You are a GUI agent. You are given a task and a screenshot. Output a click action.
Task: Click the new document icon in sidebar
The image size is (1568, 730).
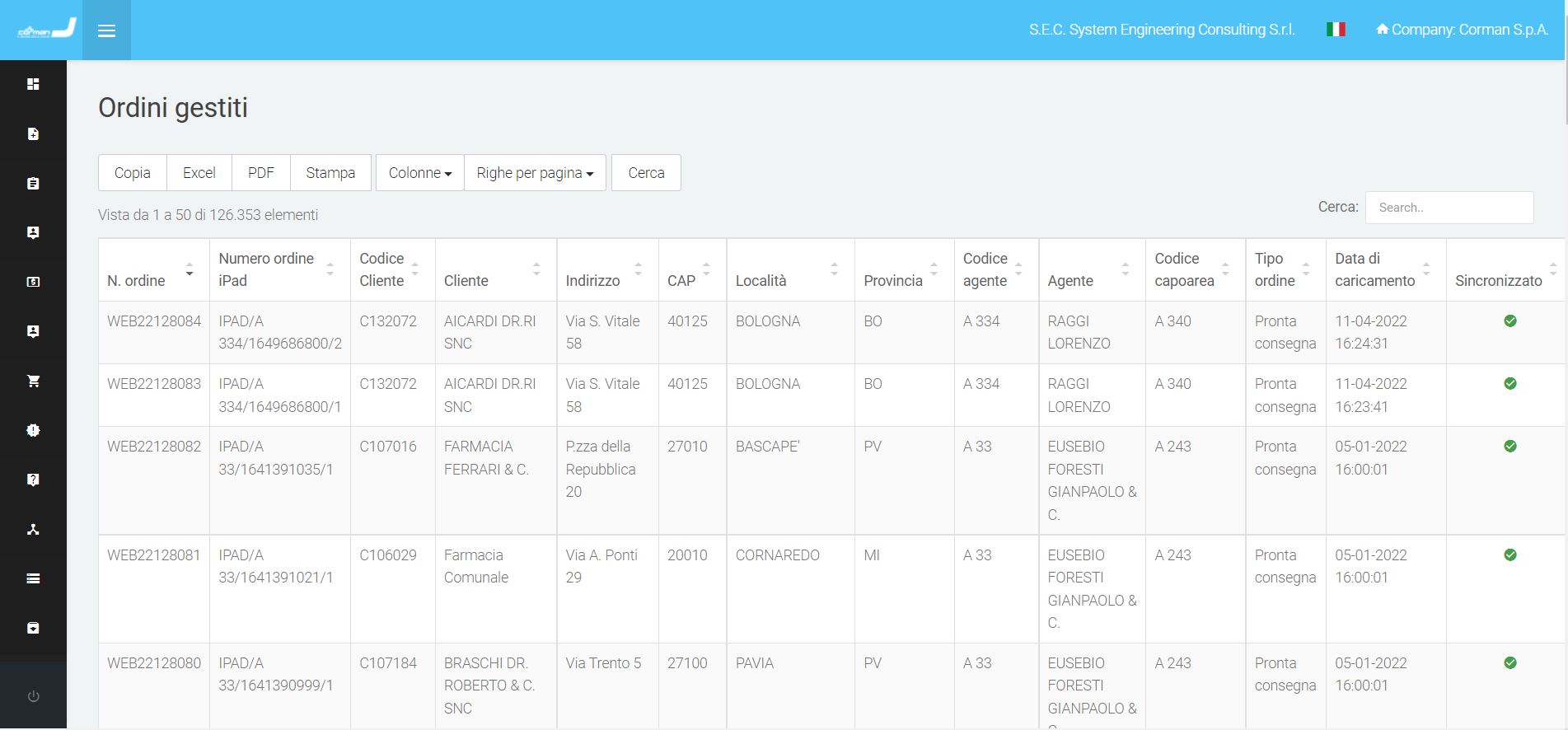33,133
